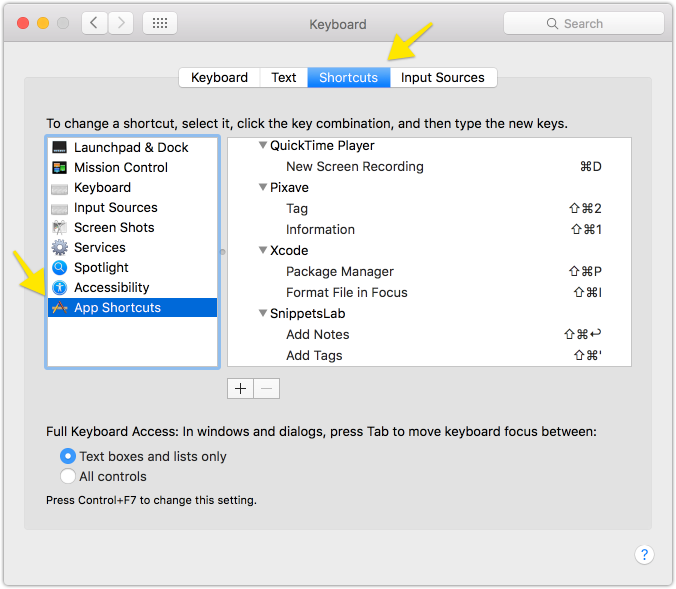Open help with the question mark button
Image resolution: width=676 pixels, height=589 pixels.
[644, 555]
